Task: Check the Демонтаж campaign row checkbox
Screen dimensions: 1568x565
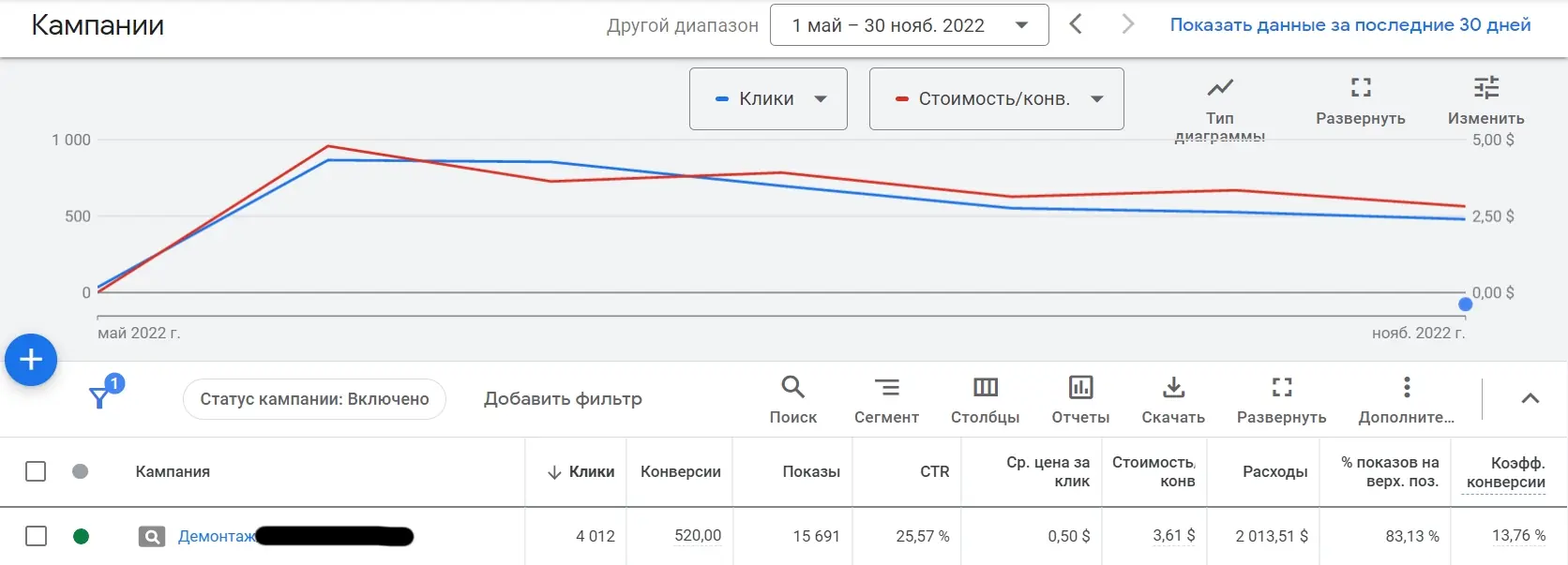Action: click(x=36, y=536)
